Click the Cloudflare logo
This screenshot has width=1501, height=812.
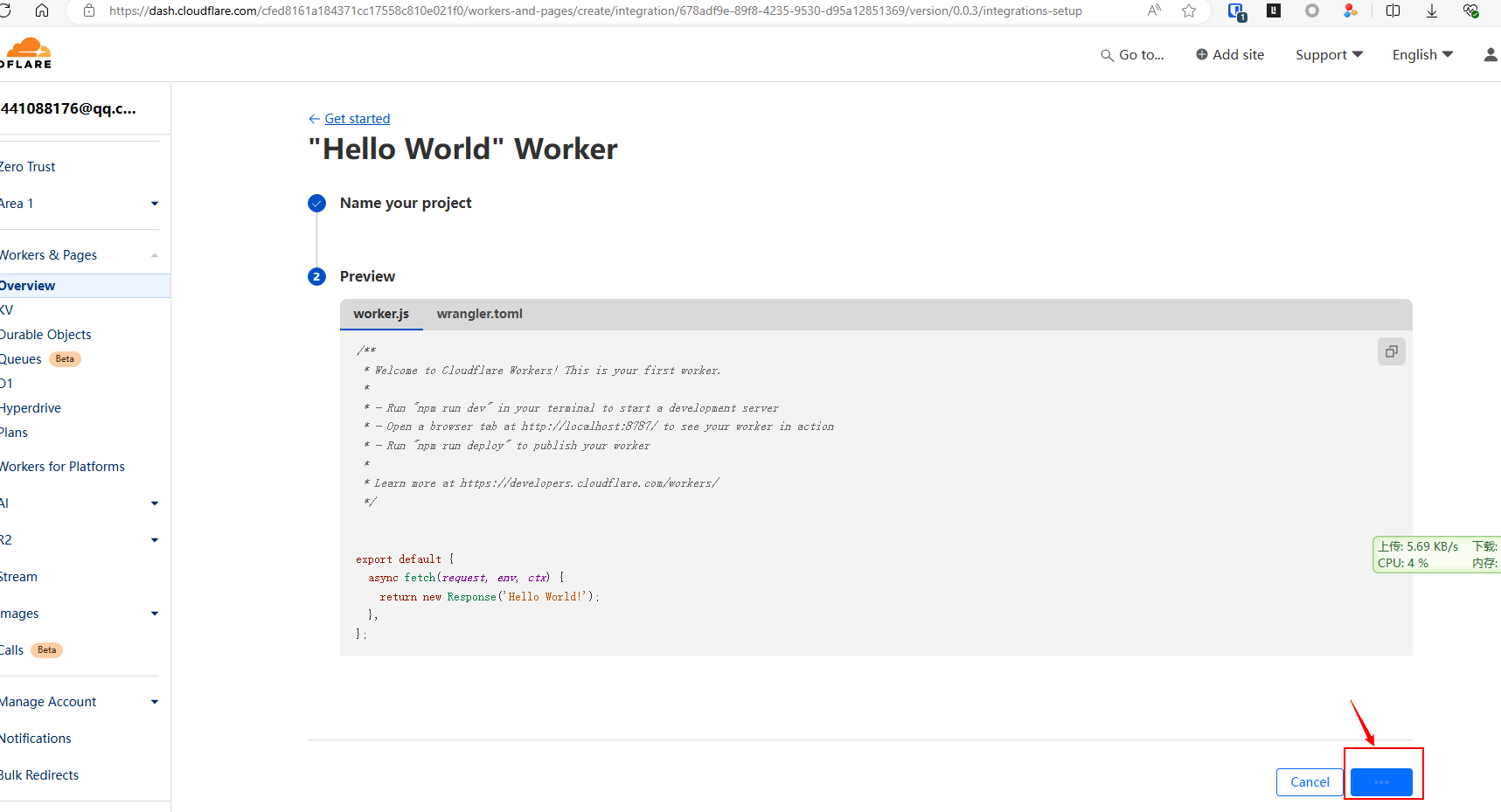(28, 53)
